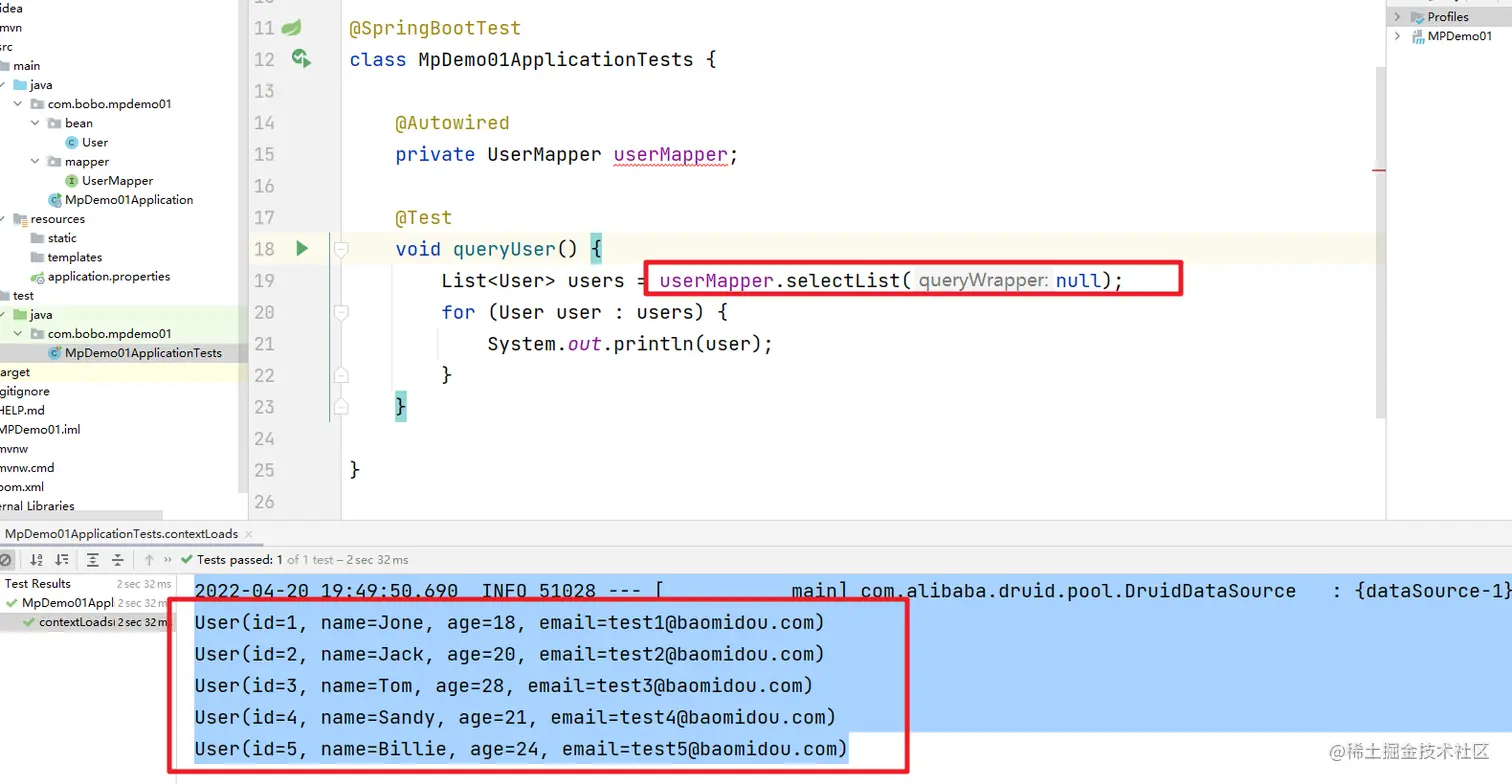Open MpDemo01Application file
Viewport: 1512px width, 784px height.
click(129, 200)
